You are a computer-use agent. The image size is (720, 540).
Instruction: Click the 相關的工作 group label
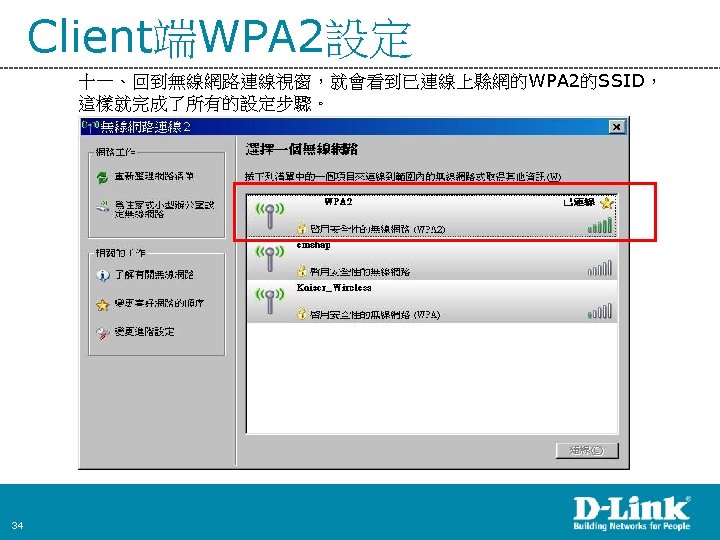point(120,253)
